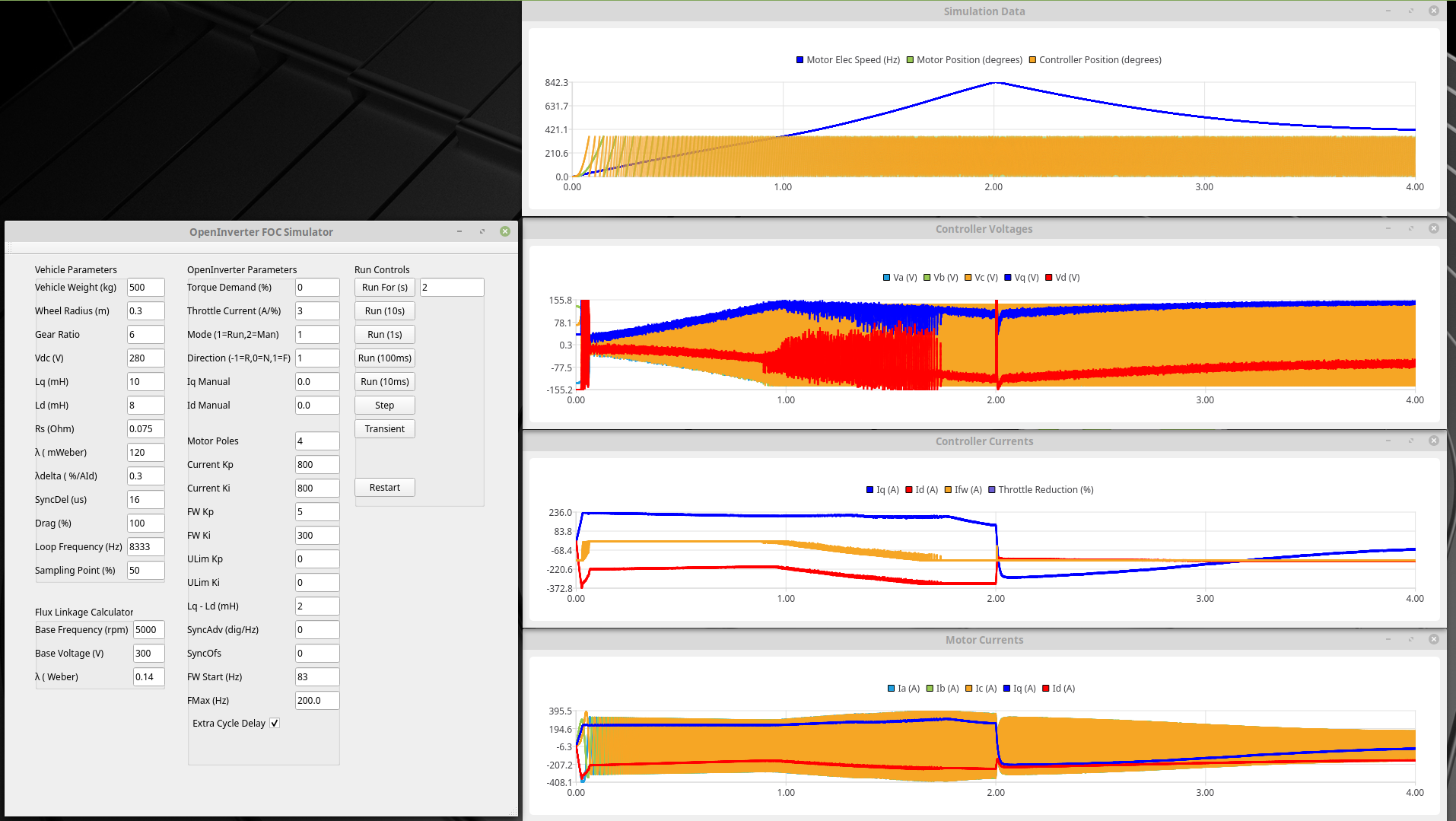Minimize the Controller Voltages window
This screenshot has height=821, width=1456.
(x=1388, y=228)
